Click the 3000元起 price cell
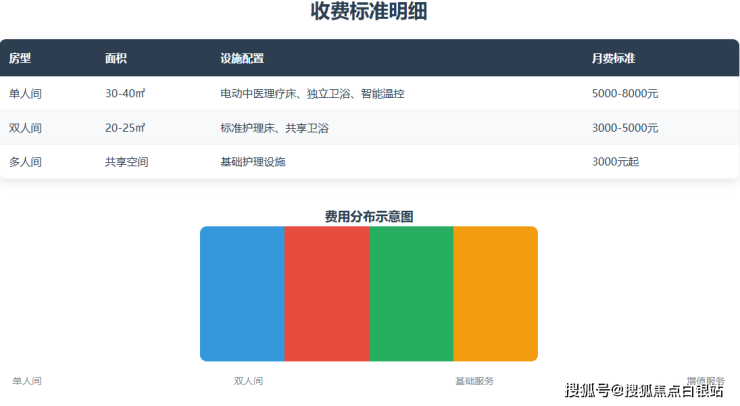The width and height of the screenshot is (740, 406). [615, 162]
